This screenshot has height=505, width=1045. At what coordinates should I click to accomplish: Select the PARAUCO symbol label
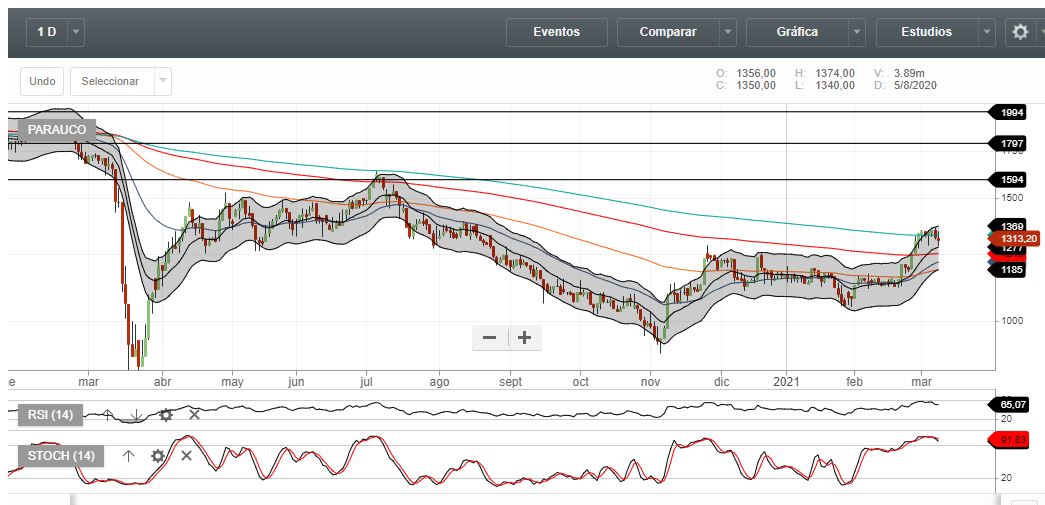(57, 130)
